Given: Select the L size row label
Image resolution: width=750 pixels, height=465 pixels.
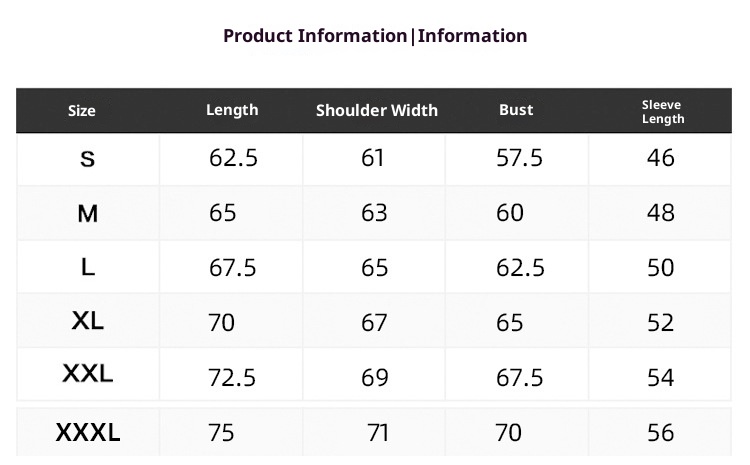Looking at the screenshot, I should tap(88, 267).
